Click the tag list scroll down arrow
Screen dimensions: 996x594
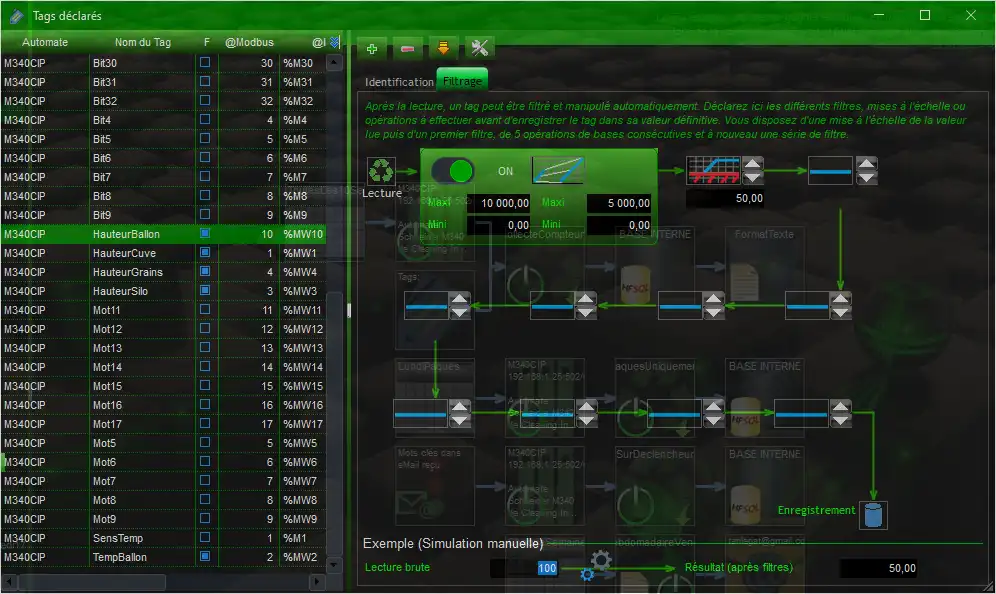(x=334, y=564)
